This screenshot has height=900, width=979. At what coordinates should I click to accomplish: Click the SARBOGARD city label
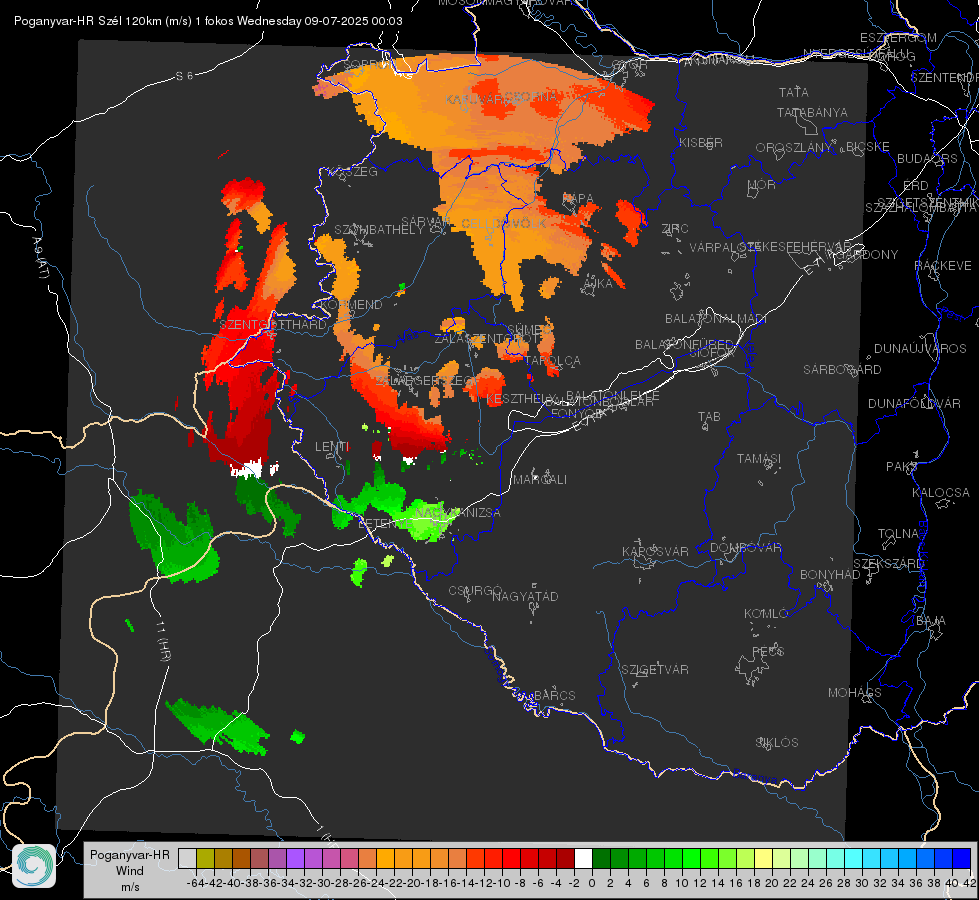(842, 370)
